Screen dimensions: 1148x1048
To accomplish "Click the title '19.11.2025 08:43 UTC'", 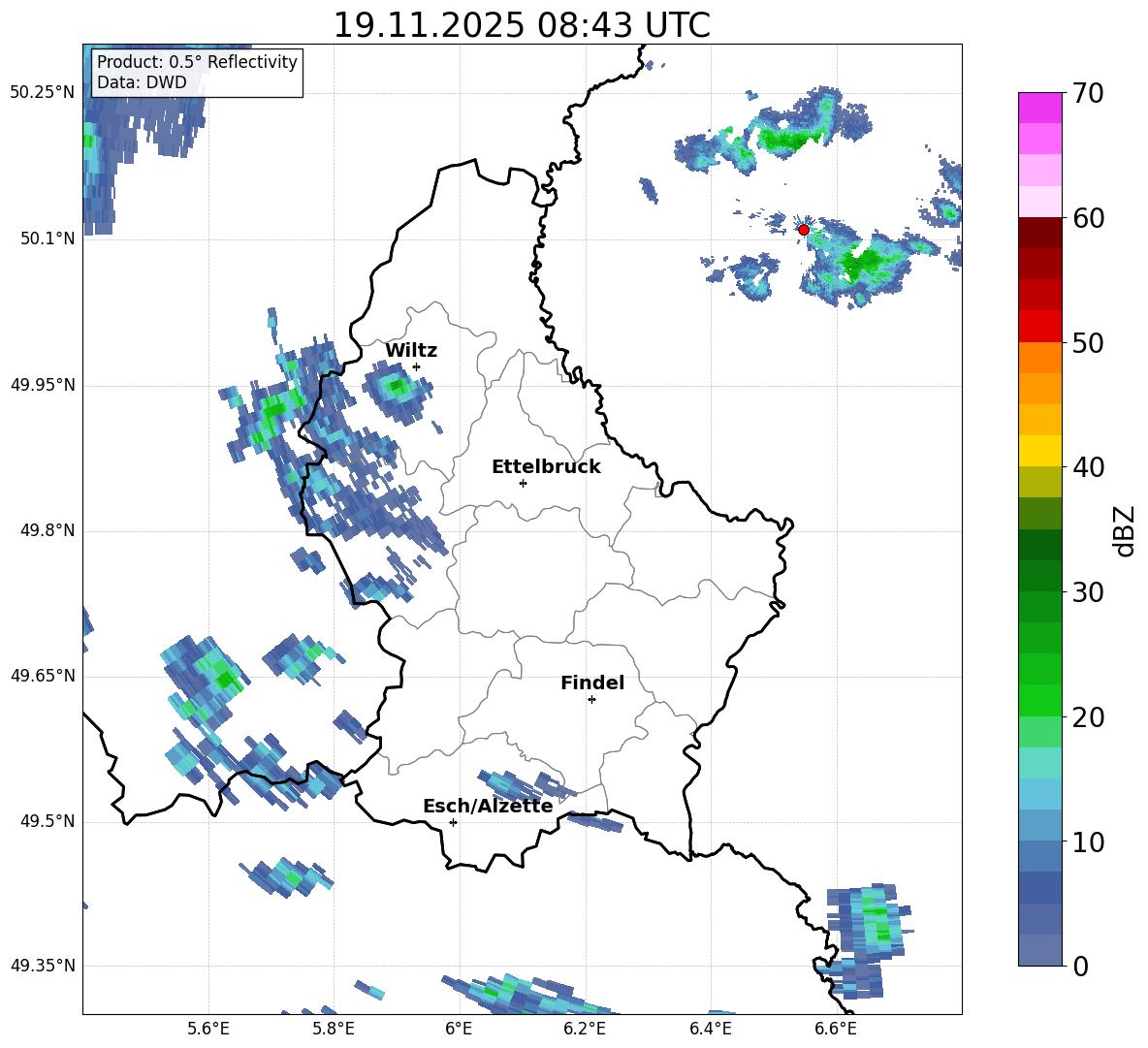I will point(522,25).
